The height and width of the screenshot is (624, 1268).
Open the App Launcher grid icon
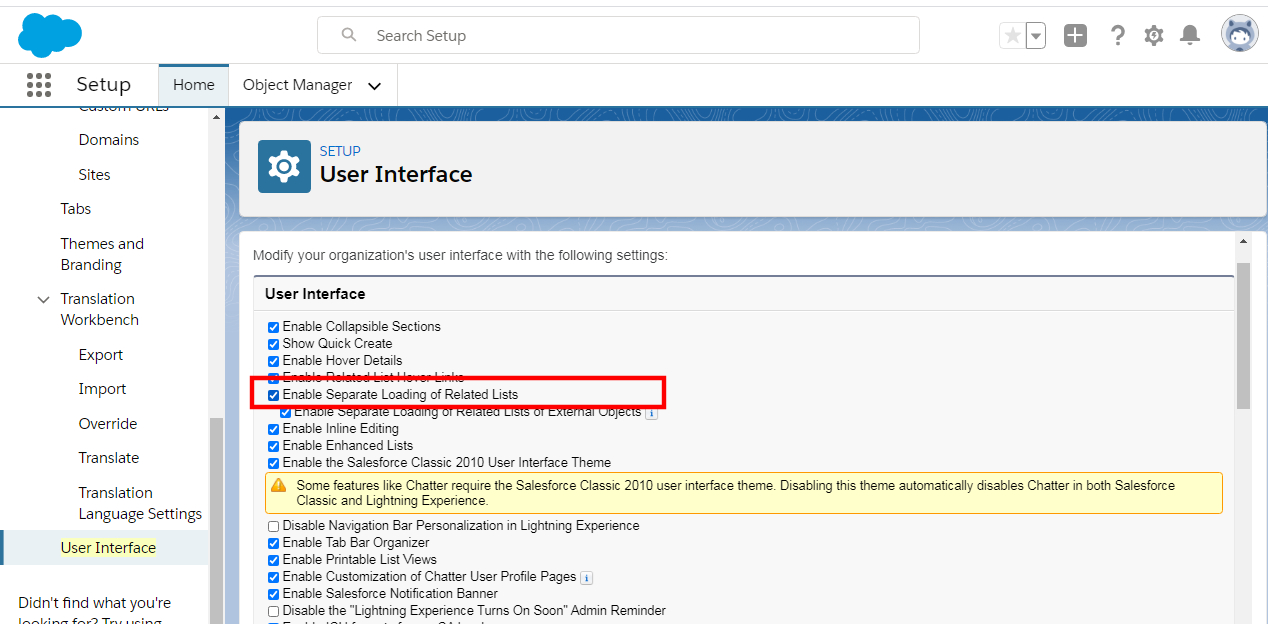coord(38,85)
